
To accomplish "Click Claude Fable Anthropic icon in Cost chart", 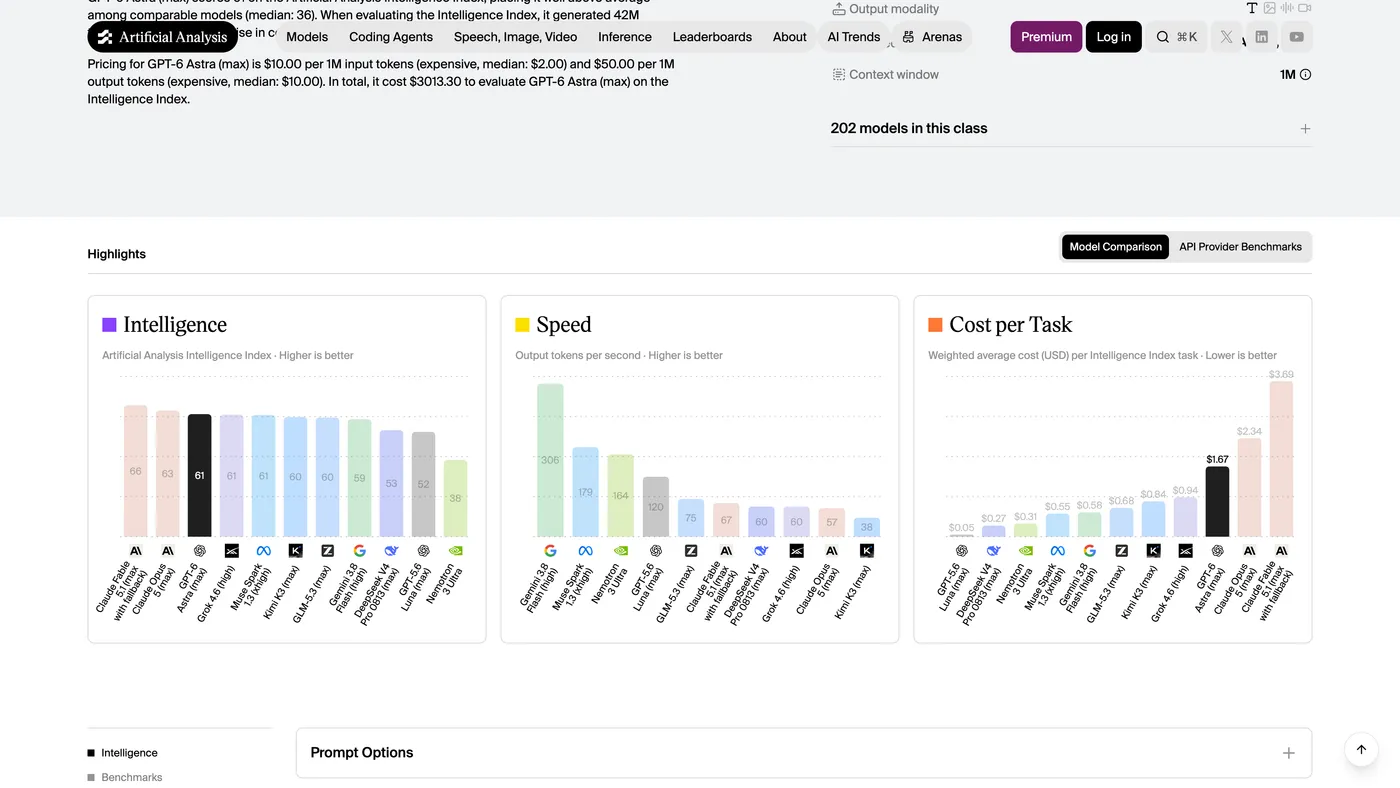I will (1281, 551).
